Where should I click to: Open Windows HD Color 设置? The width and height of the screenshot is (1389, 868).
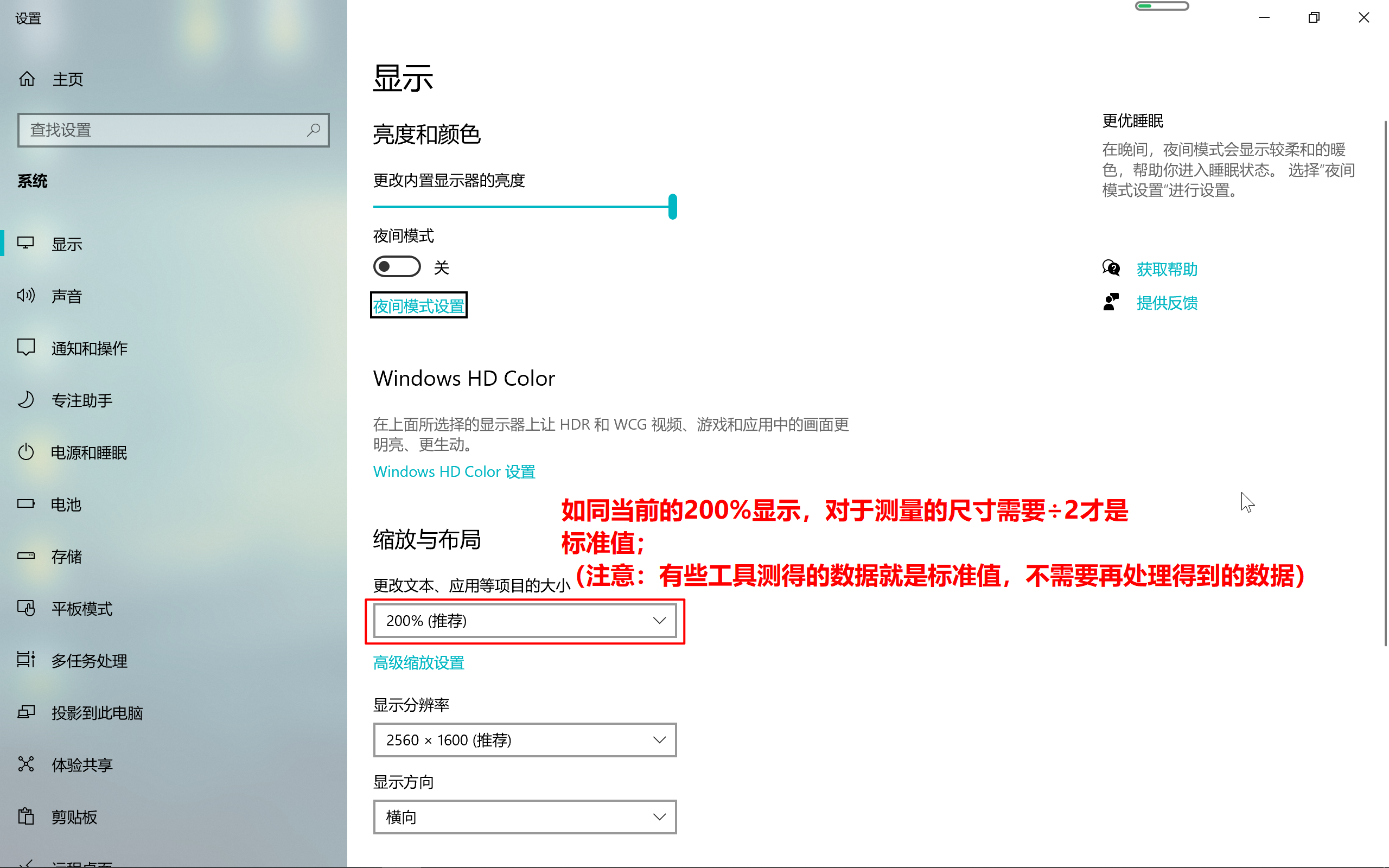click(454, 471)
